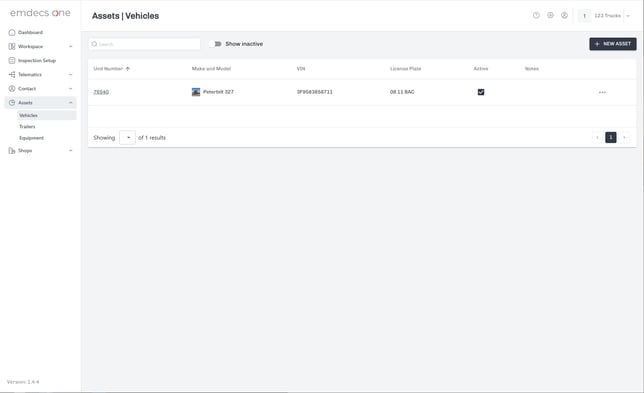Toggle Show inactive switch

(215, 44)
